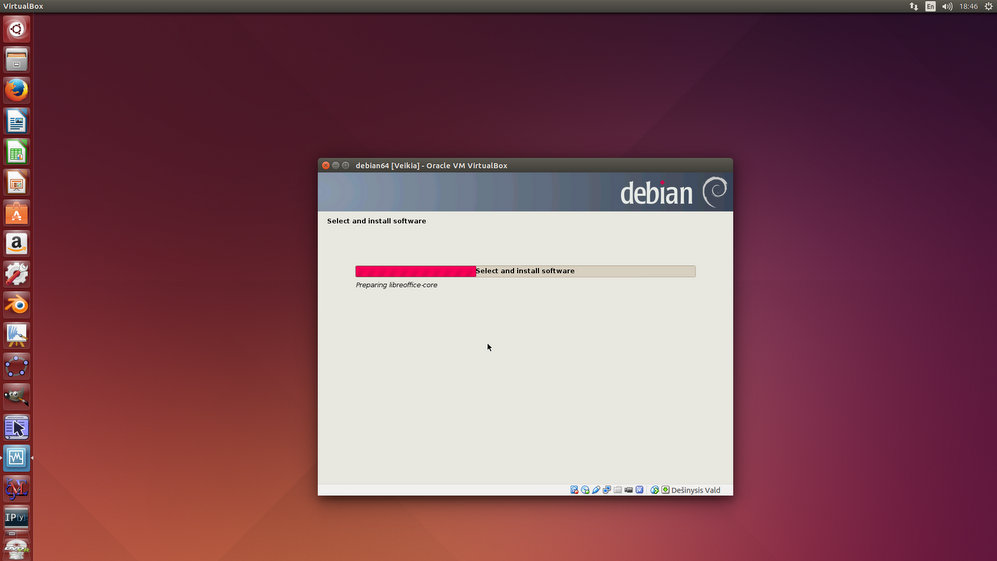
Task: Expand the En keyboard layout indicator
Action: pyautogui.click(x=930, y=6)
